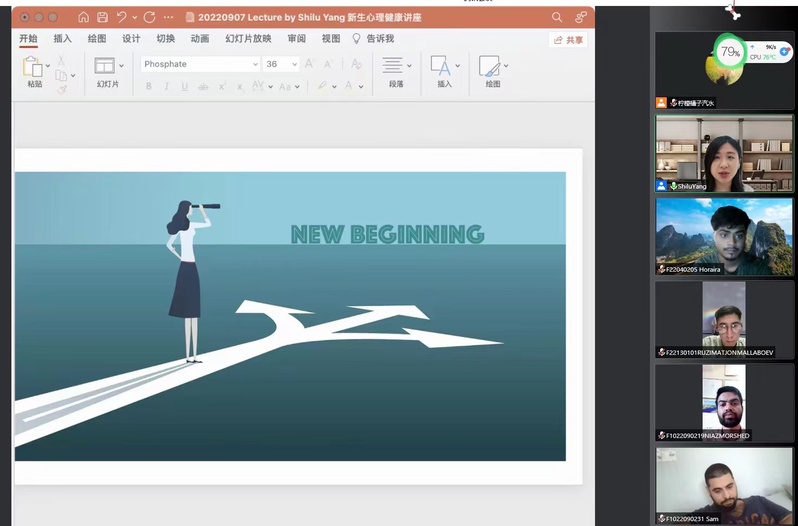
Task: Toggle underline text formatting
Action: [x=185, y=87]
